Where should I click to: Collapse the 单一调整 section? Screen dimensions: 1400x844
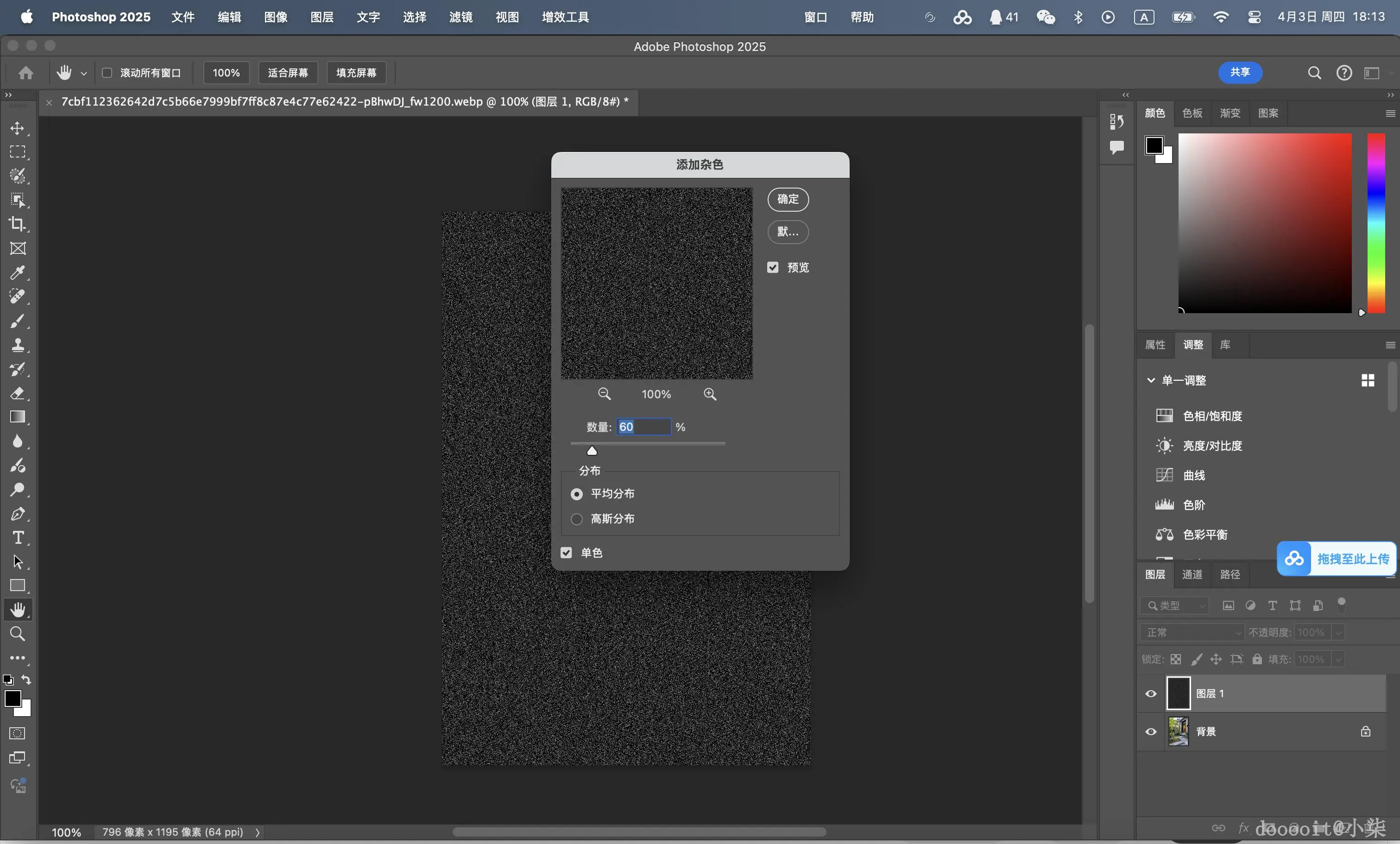coord(1151,380)
